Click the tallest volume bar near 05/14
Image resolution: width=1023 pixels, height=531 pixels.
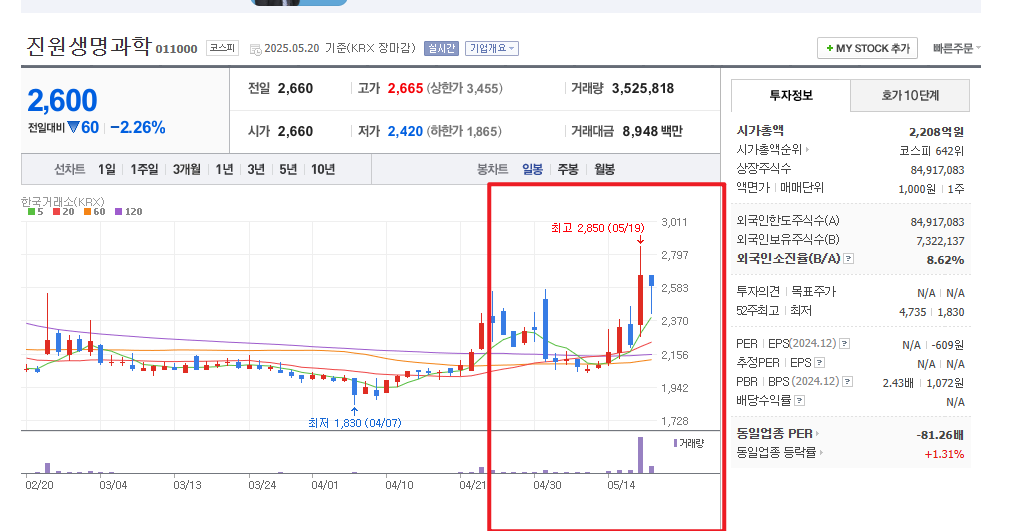(640, 455)
